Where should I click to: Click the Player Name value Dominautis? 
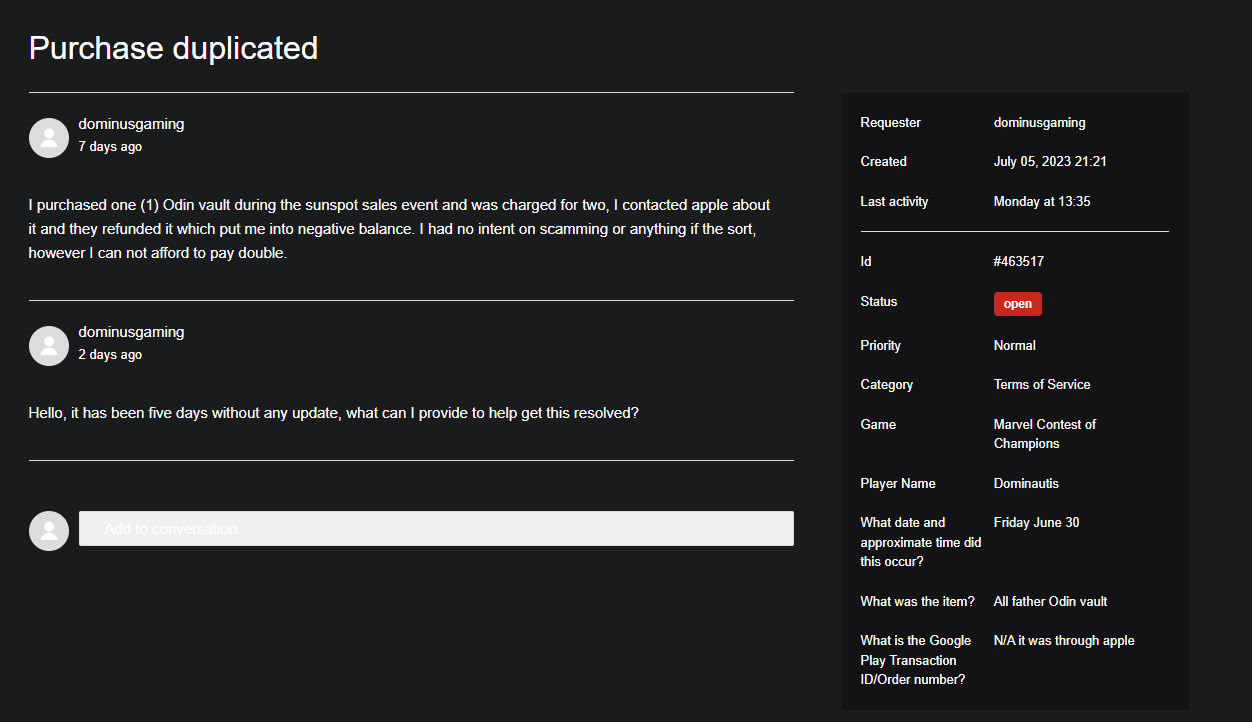coord(1026,484)
